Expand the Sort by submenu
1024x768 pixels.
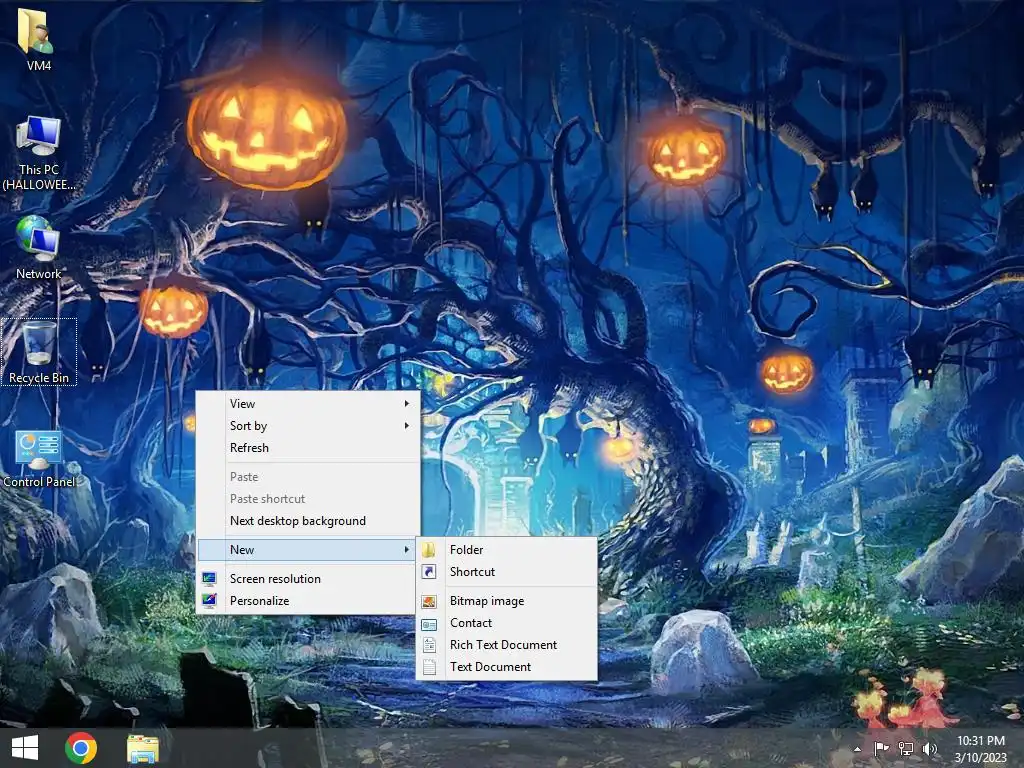pyautogui.click(x=307, y=426)
